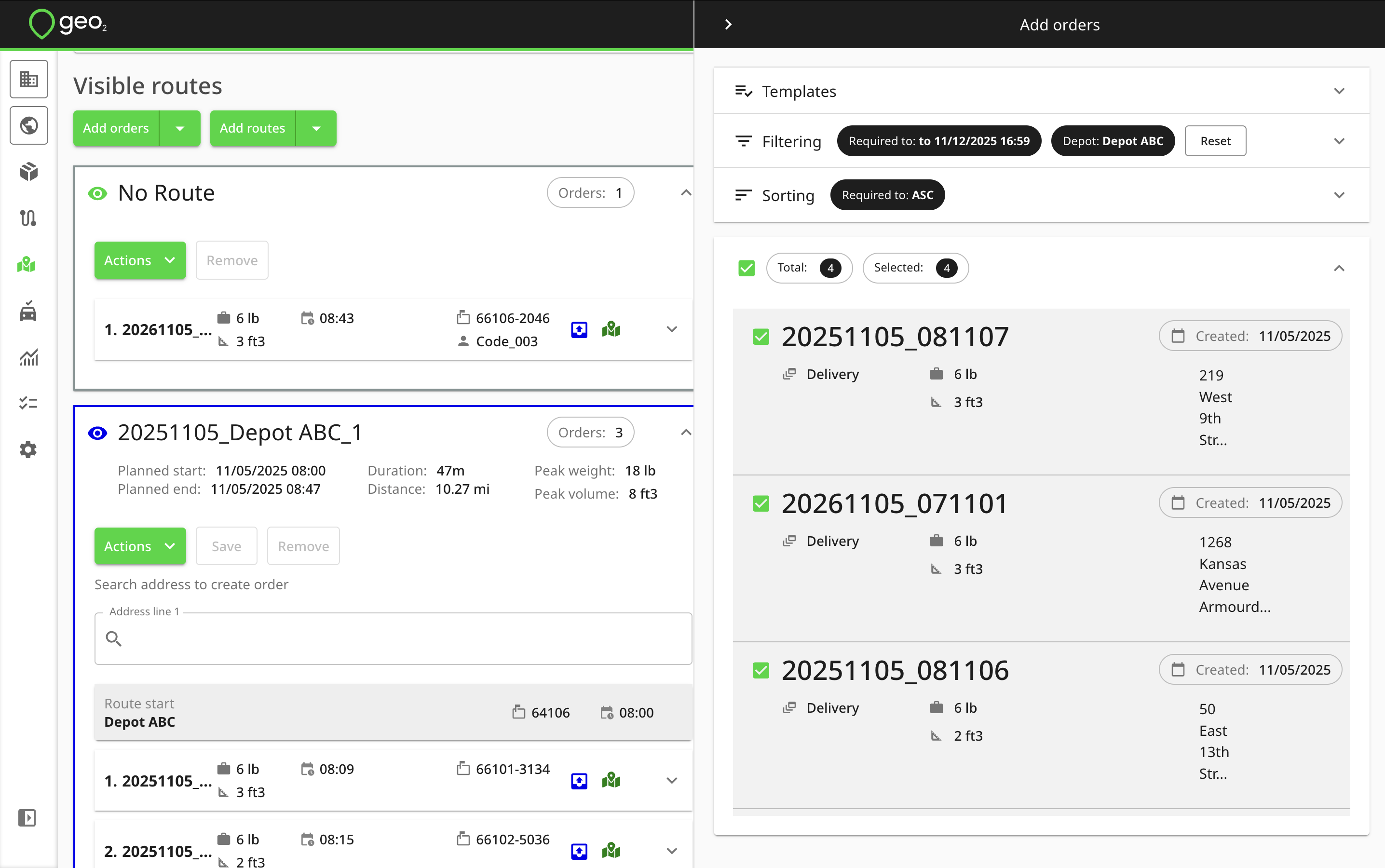Viewport: 1385px width, 868px height.
Task: Open the globe sidebar icon
Action: (x=29, y=125)
